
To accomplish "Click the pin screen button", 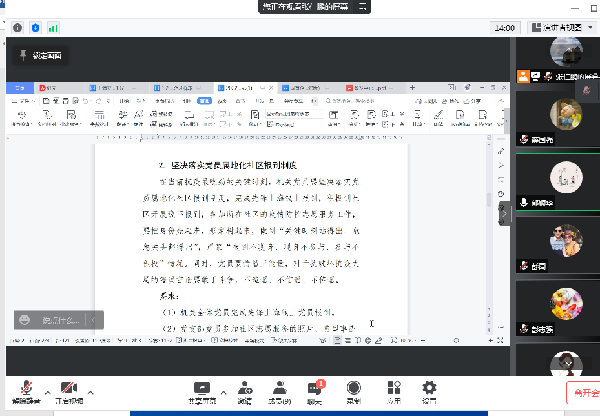I will tap(42, 56).
